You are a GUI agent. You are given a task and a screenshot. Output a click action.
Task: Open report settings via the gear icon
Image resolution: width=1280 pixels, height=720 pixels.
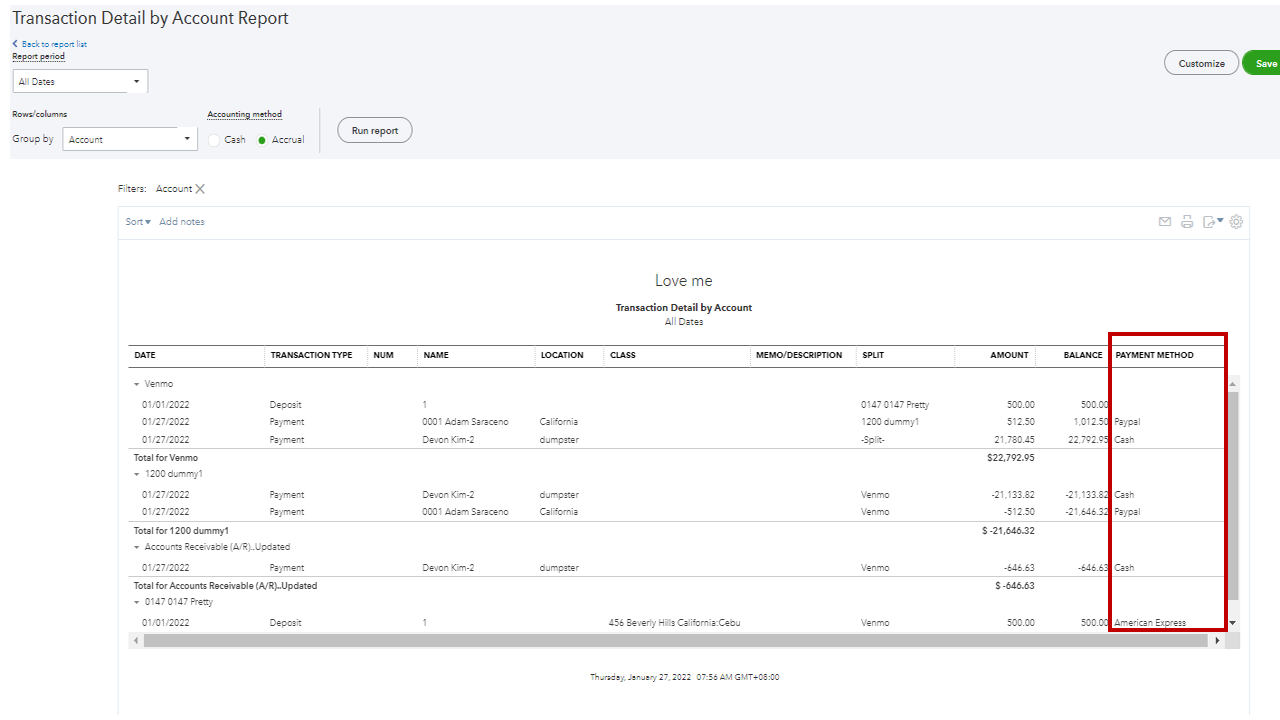tap(1236, 221)
